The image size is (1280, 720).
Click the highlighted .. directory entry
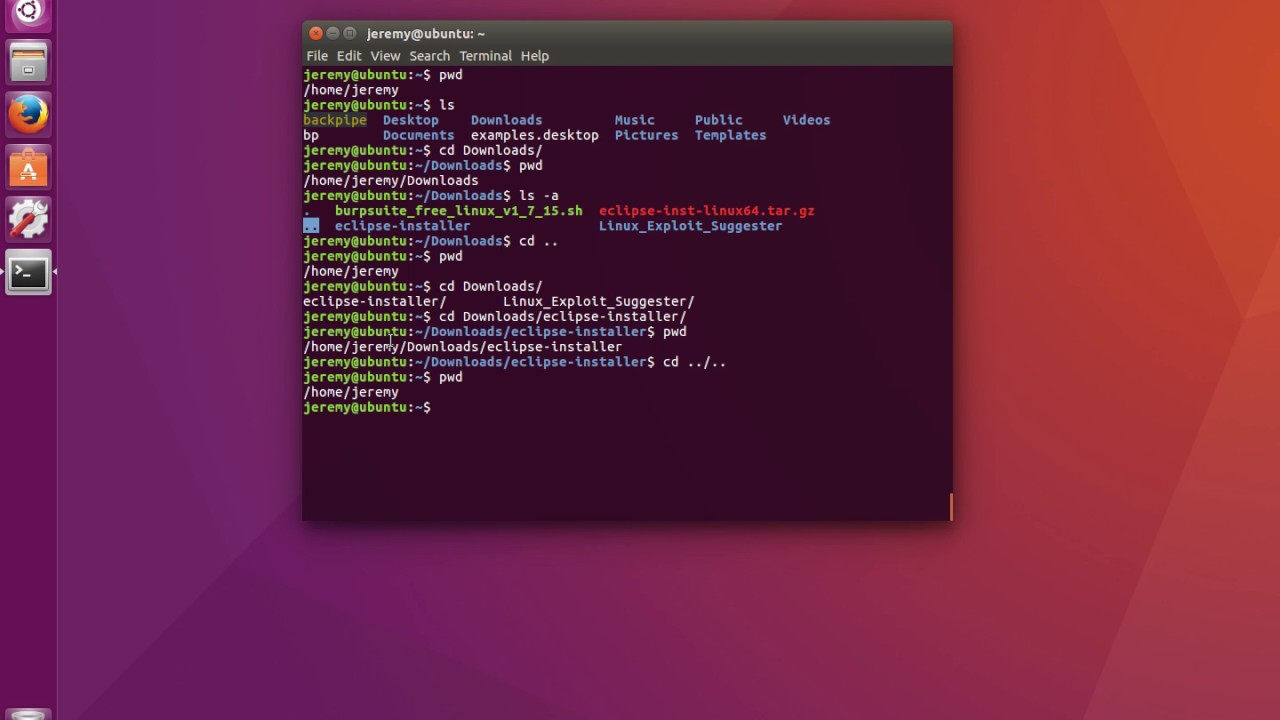(x=311, y=226)
